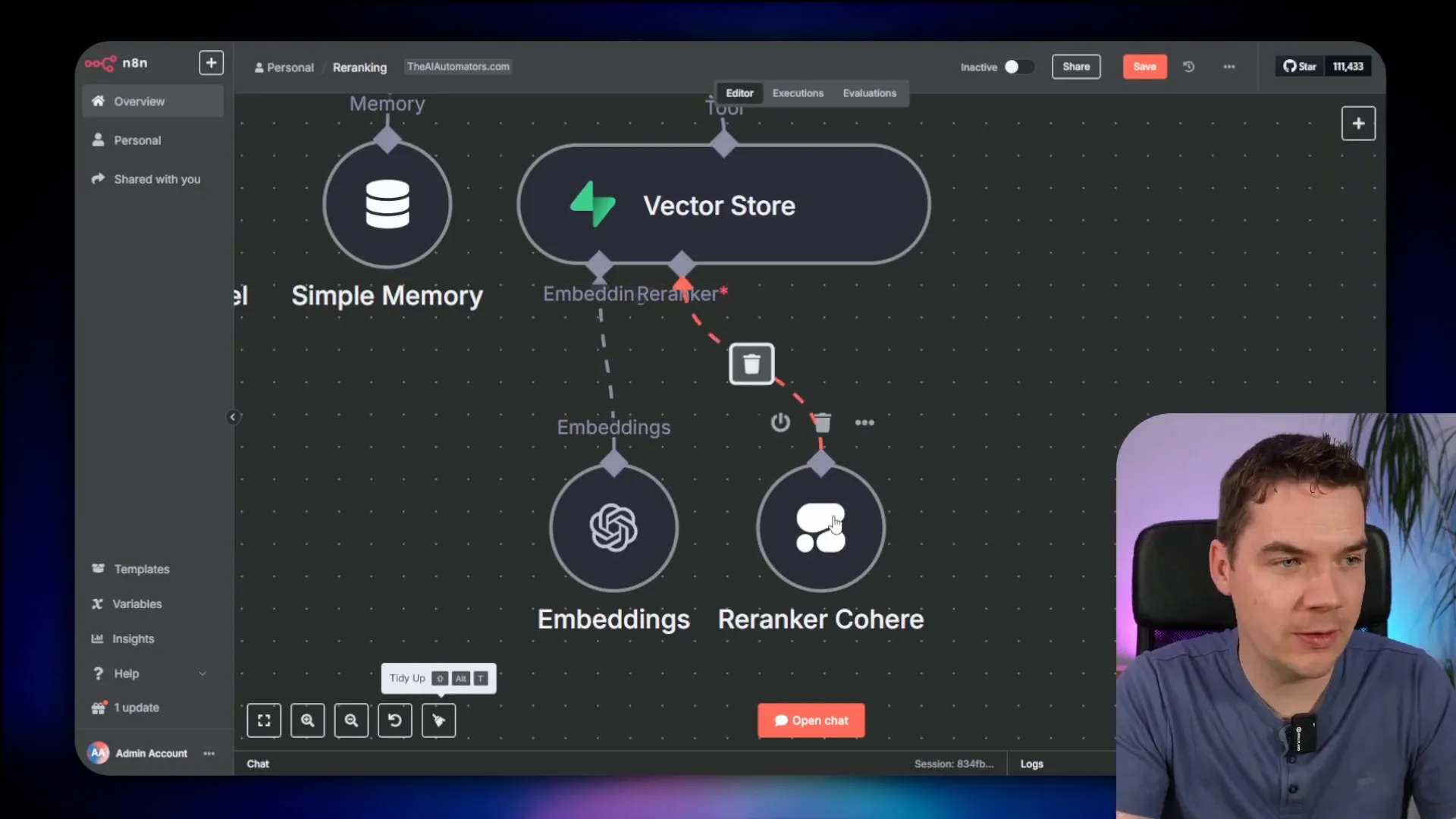
Task: Click the Admin Account avatar
Action: coord(99,753)
